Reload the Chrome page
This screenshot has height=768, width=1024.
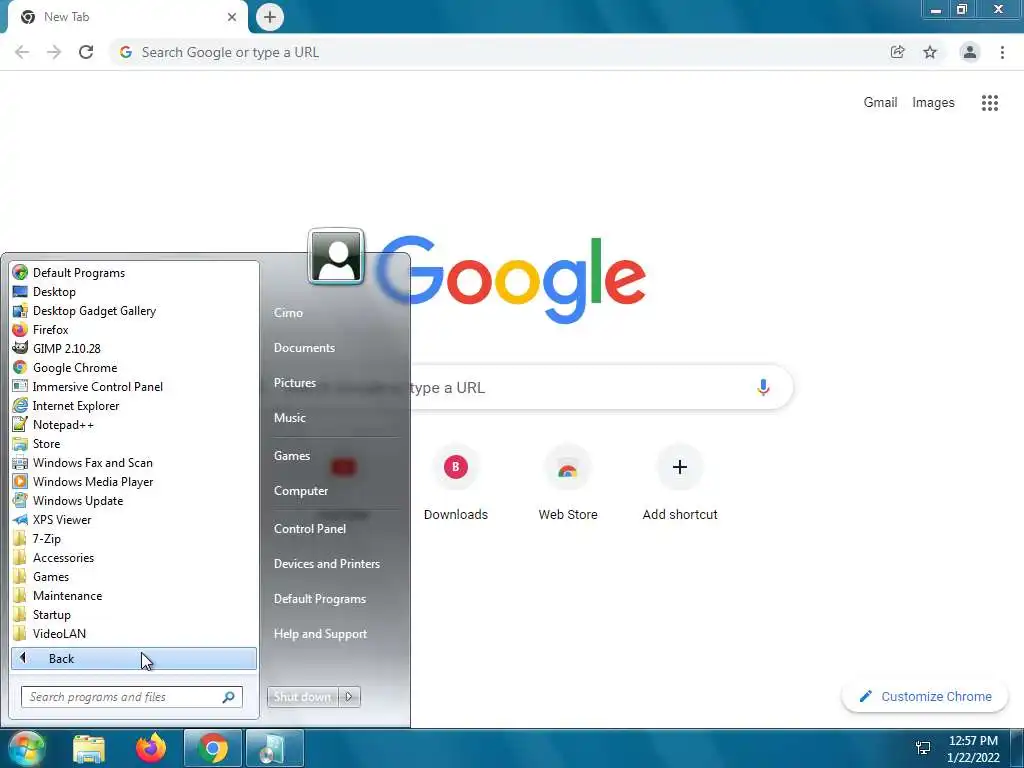tap(86, 52)
